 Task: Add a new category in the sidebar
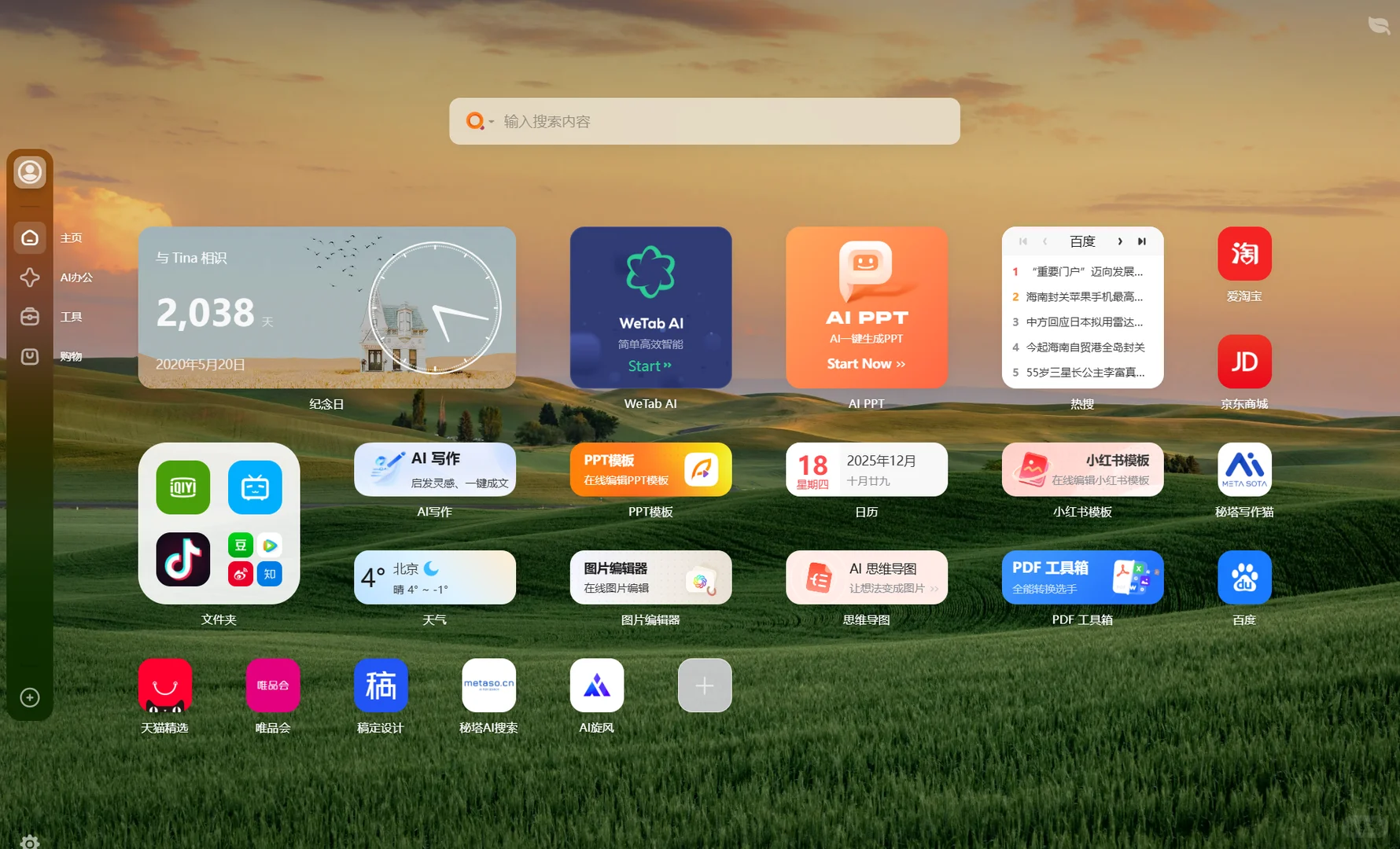tap(30, 697)
